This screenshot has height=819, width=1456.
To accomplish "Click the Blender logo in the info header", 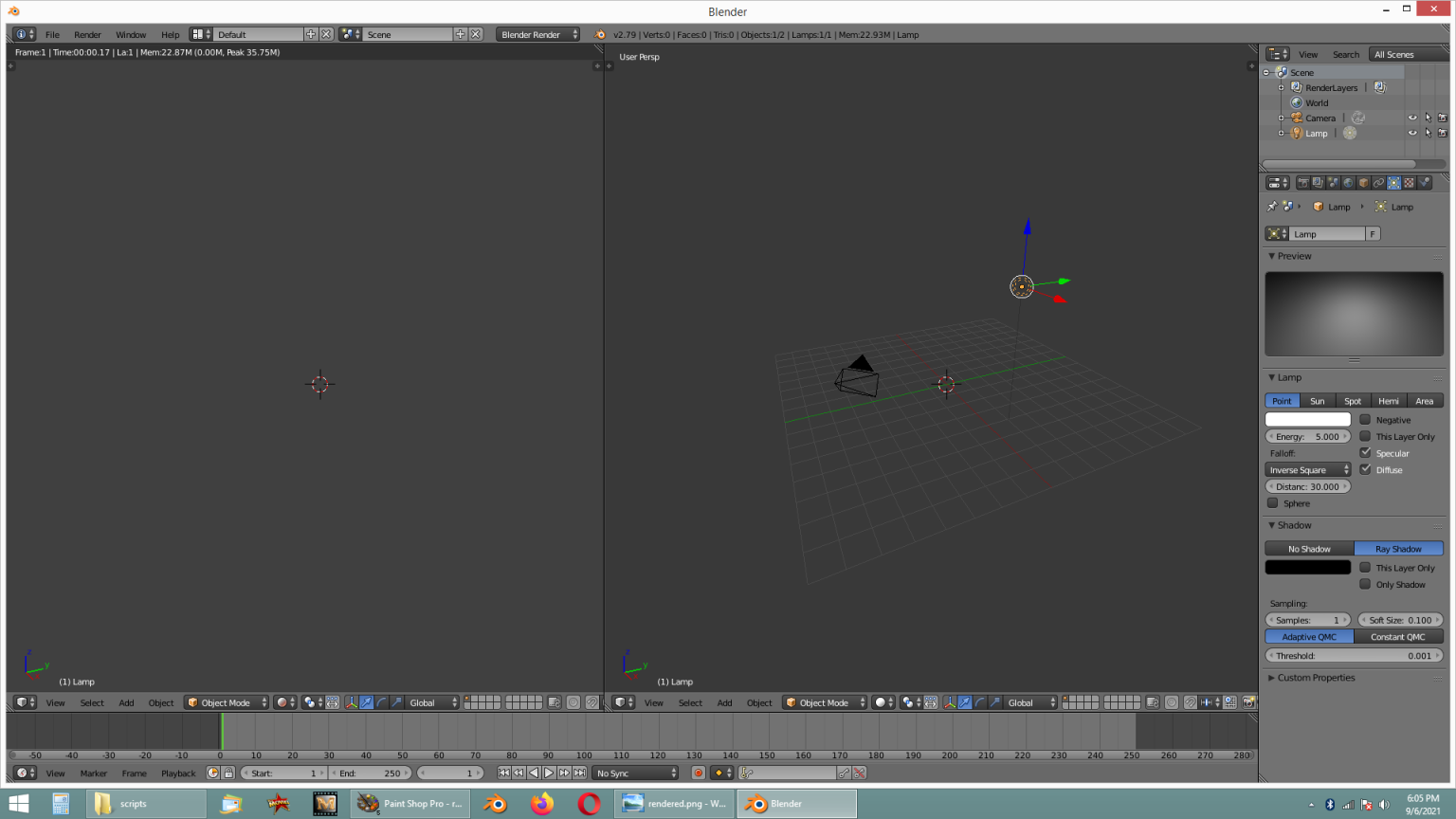I will point(600,35).
